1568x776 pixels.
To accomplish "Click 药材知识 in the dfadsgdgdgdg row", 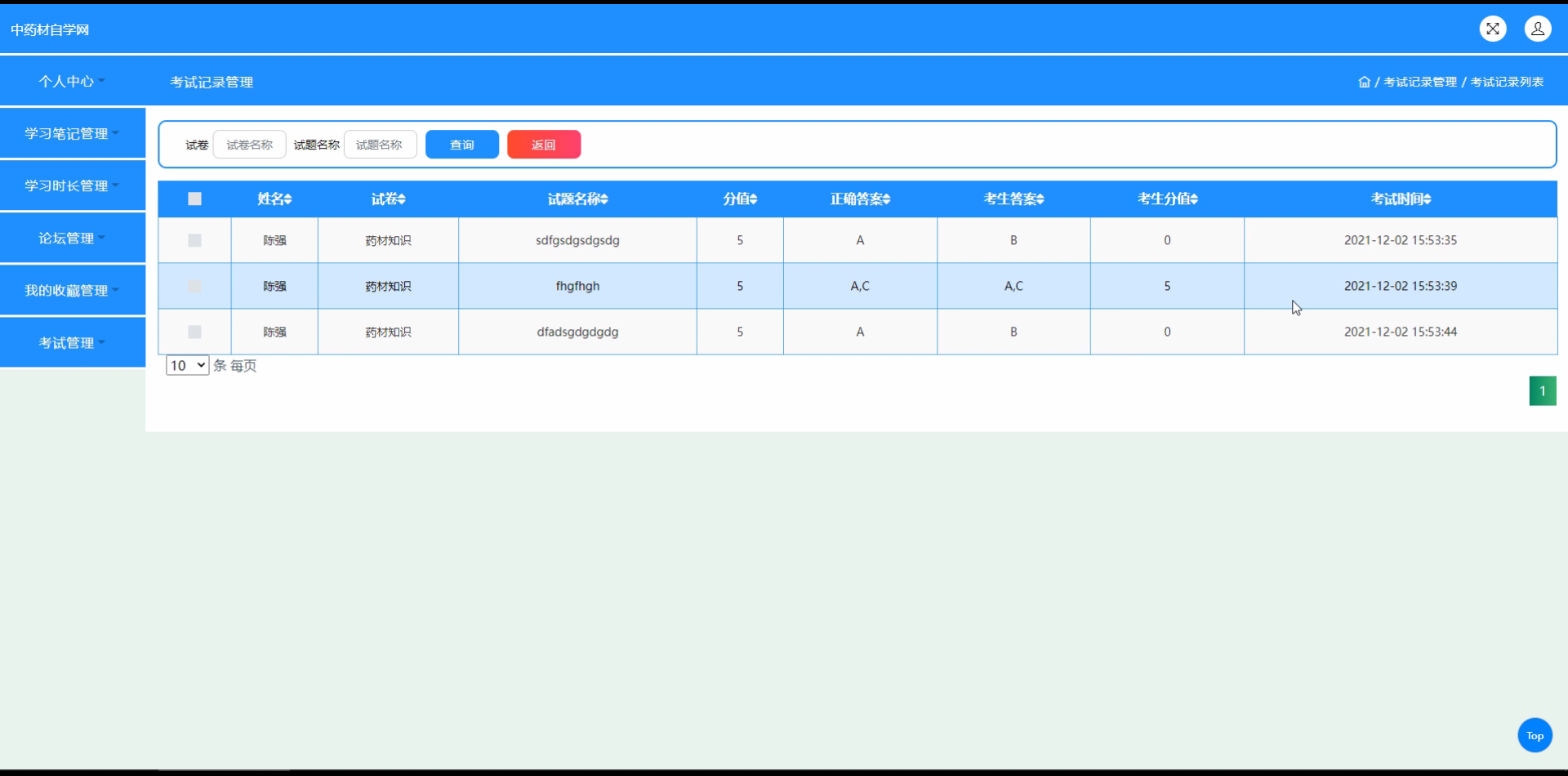I will coord(388,332).
